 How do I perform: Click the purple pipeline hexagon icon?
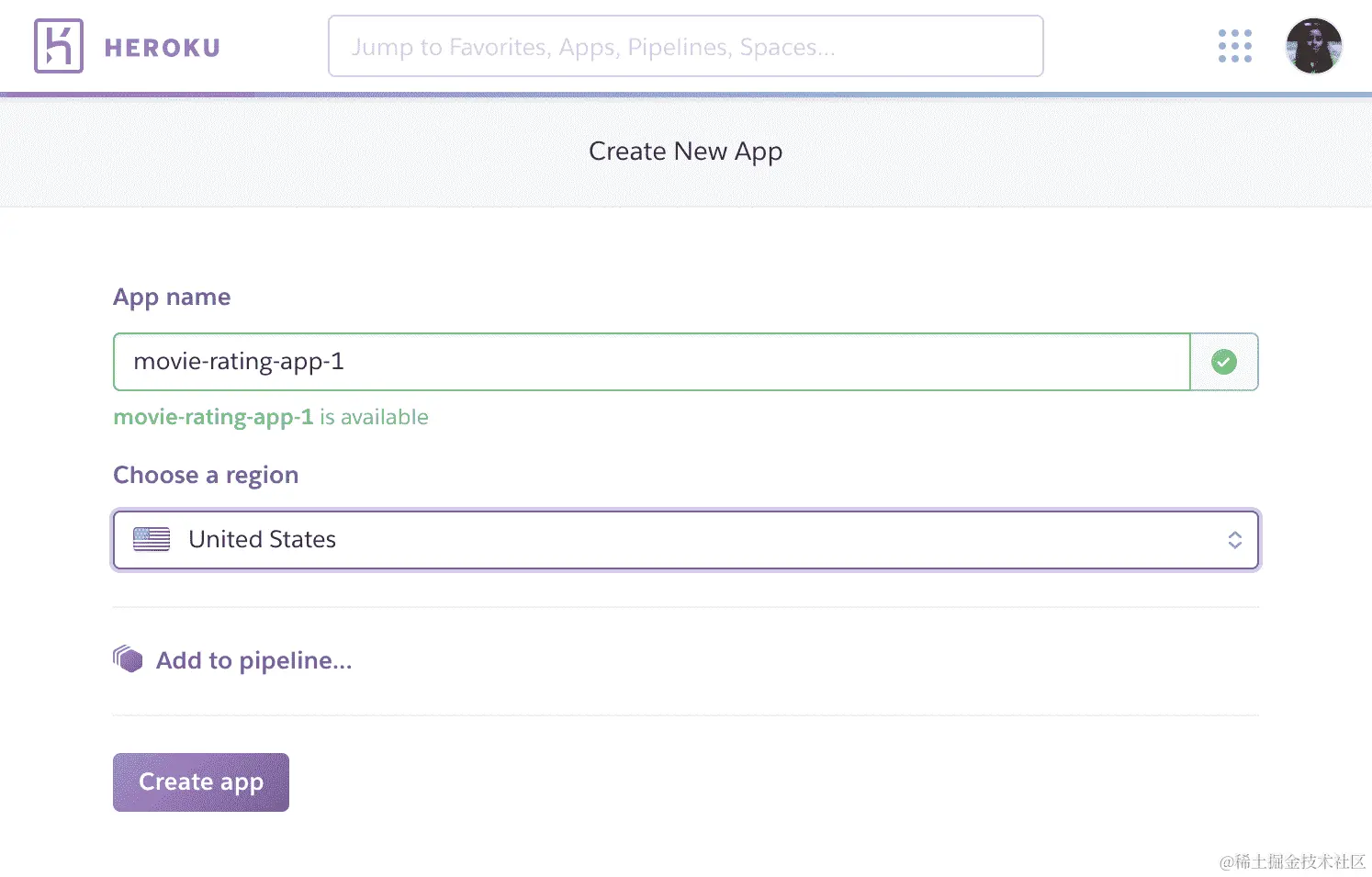tap(129, 659)
